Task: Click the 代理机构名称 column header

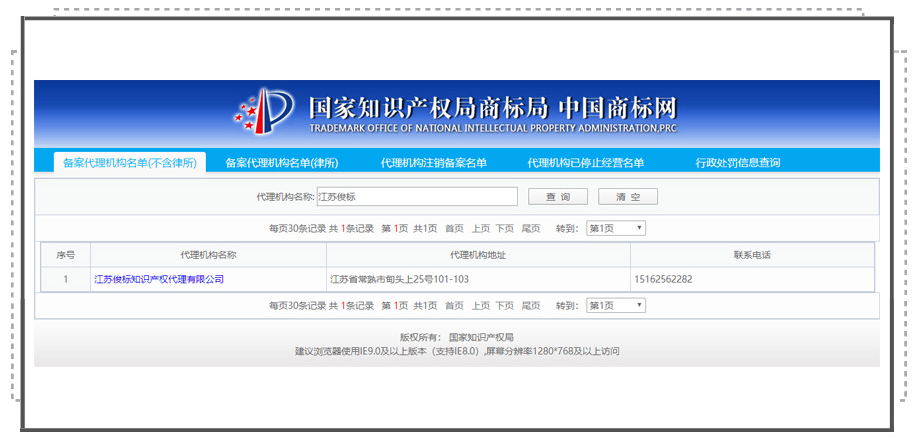Action: click(208, 255)
